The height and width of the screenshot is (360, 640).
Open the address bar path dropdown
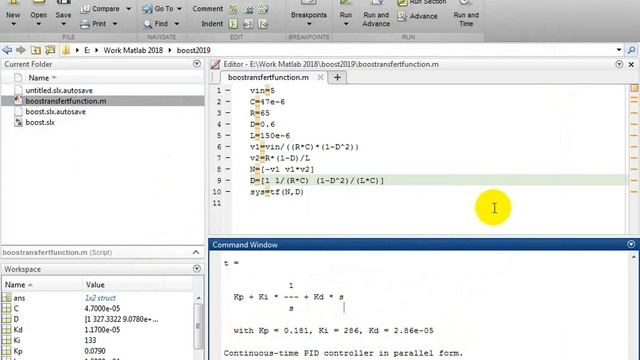pyautogui.click(x=619, y=50)
